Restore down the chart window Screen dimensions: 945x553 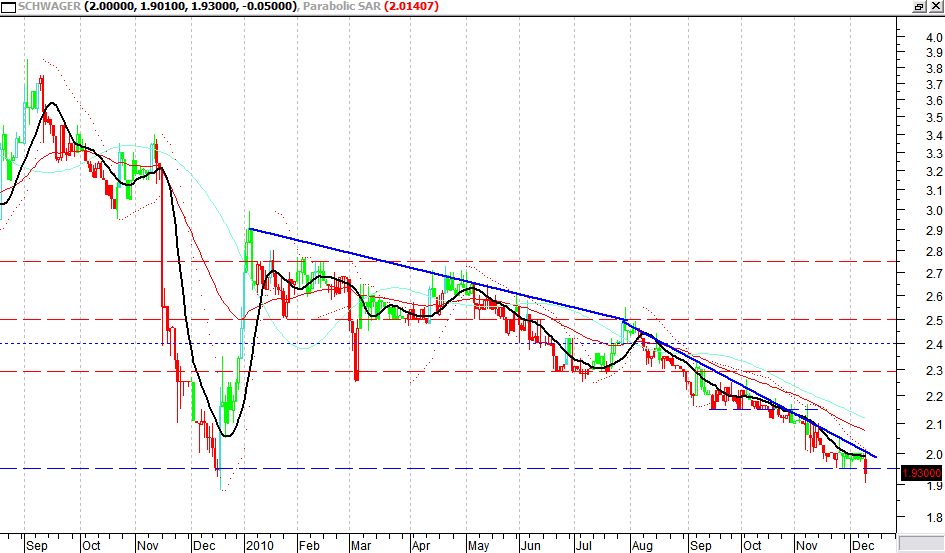click(x=919, y=6)
